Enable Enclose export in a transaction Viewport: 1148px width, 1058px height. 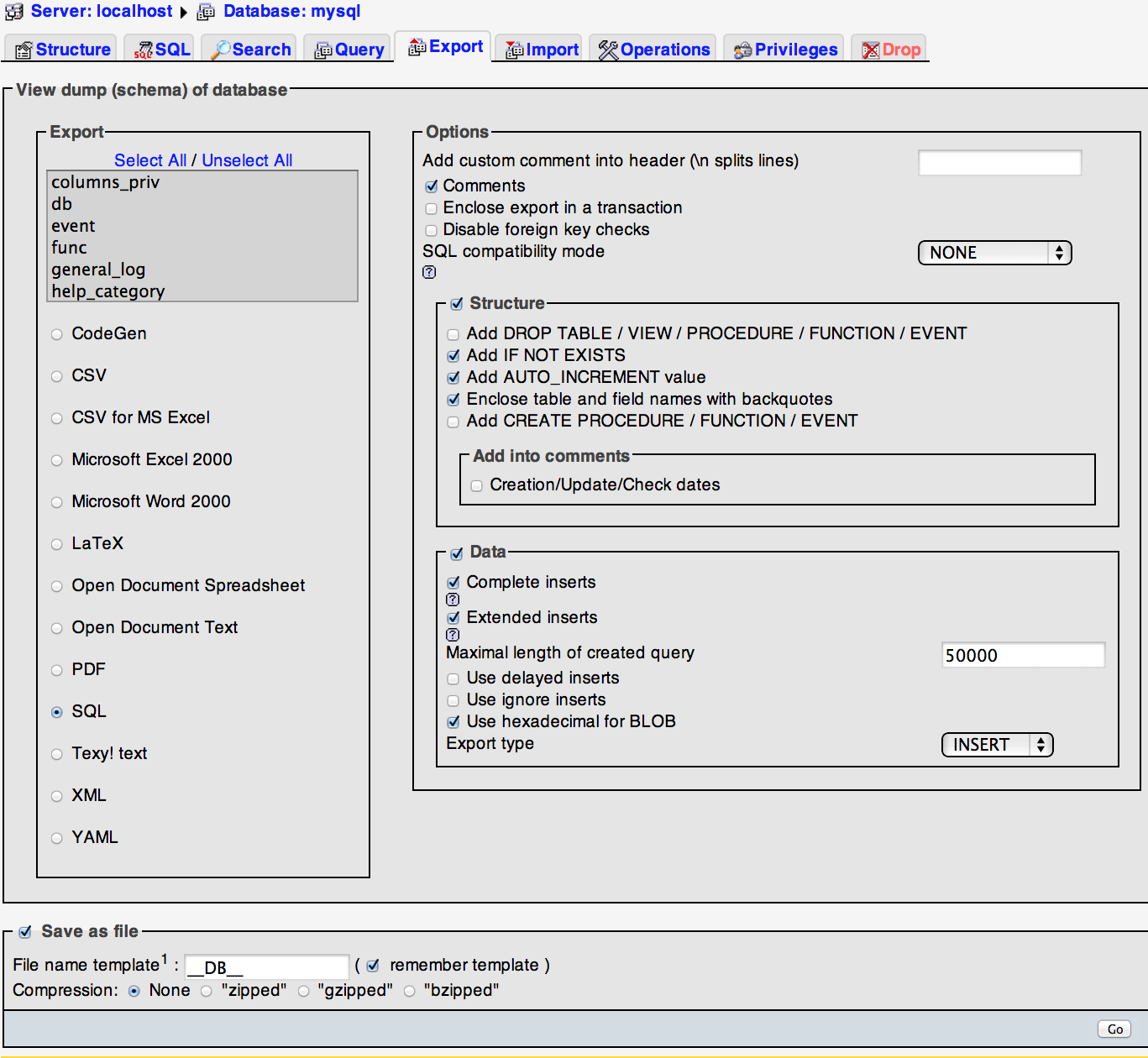point(432,208)
